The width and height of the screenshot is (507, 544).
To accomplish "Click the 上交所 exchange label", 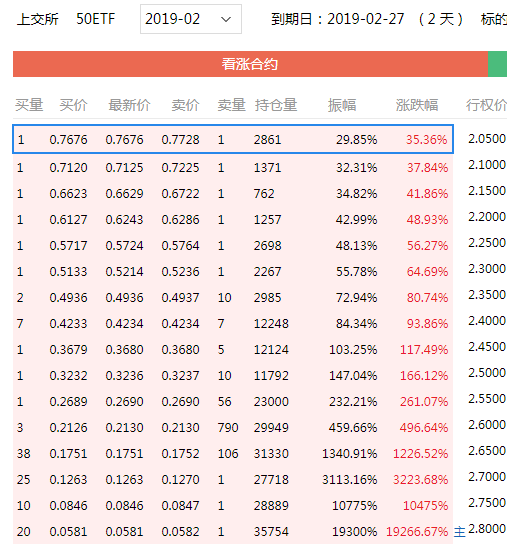I will [37, 19].
